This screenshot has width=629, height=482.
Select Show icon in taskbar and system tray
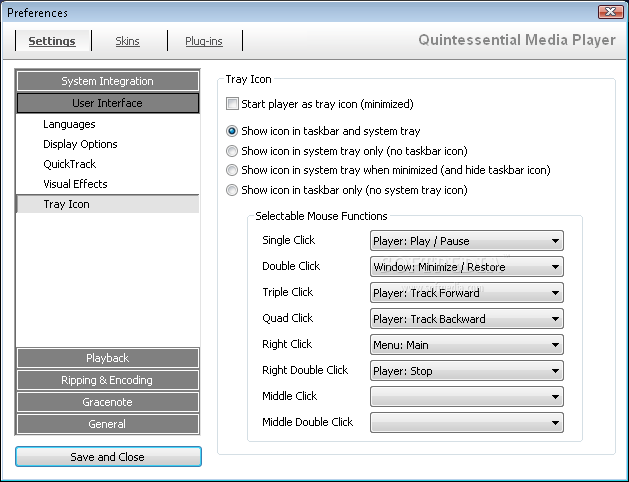click(x=232, y=131)
